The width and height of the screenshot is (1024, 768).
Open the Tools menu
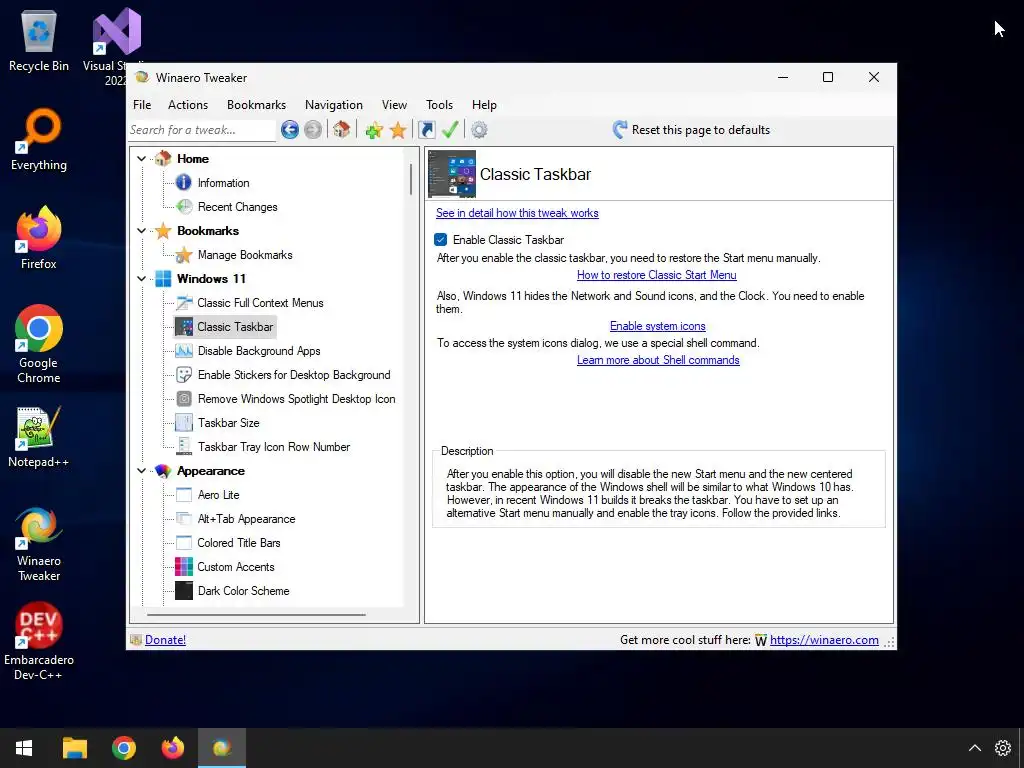tap(440, 104)
